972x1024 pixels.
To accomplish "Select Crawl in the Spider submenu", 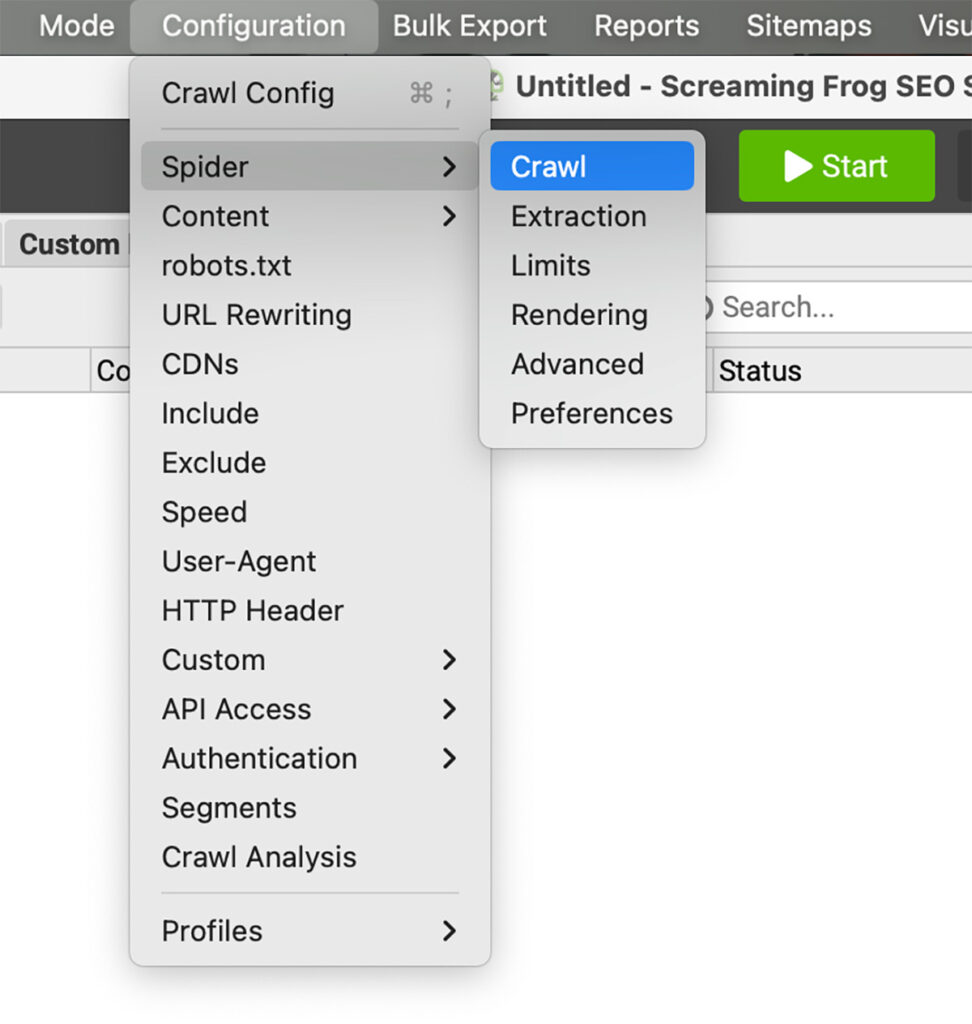I will 591,166.
